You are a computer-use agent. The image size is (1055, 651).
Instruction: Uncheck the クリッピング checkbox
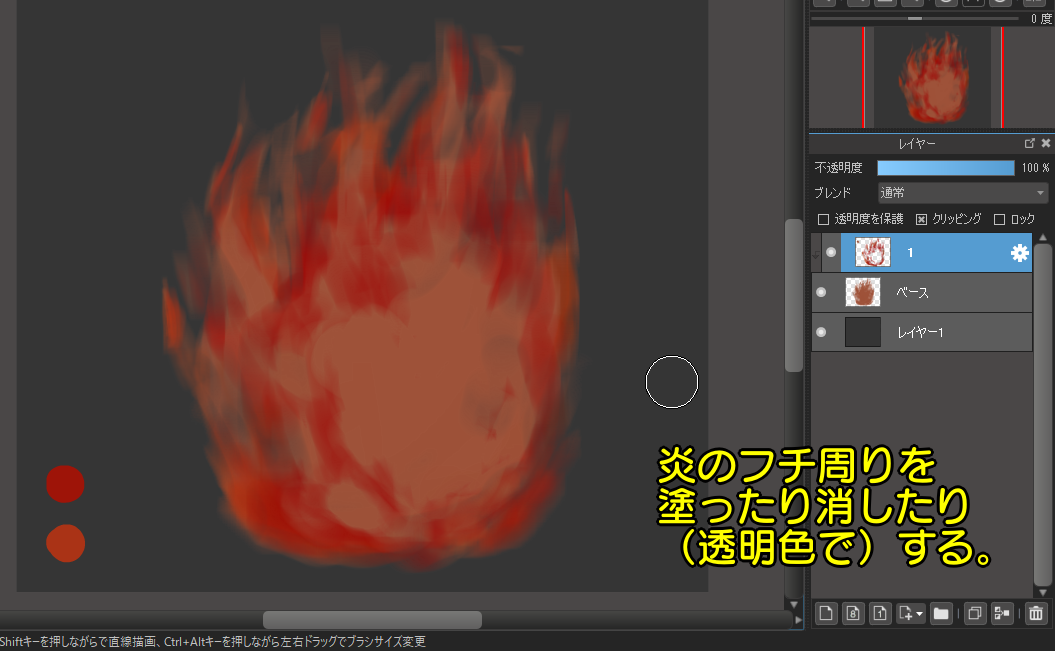922,219
